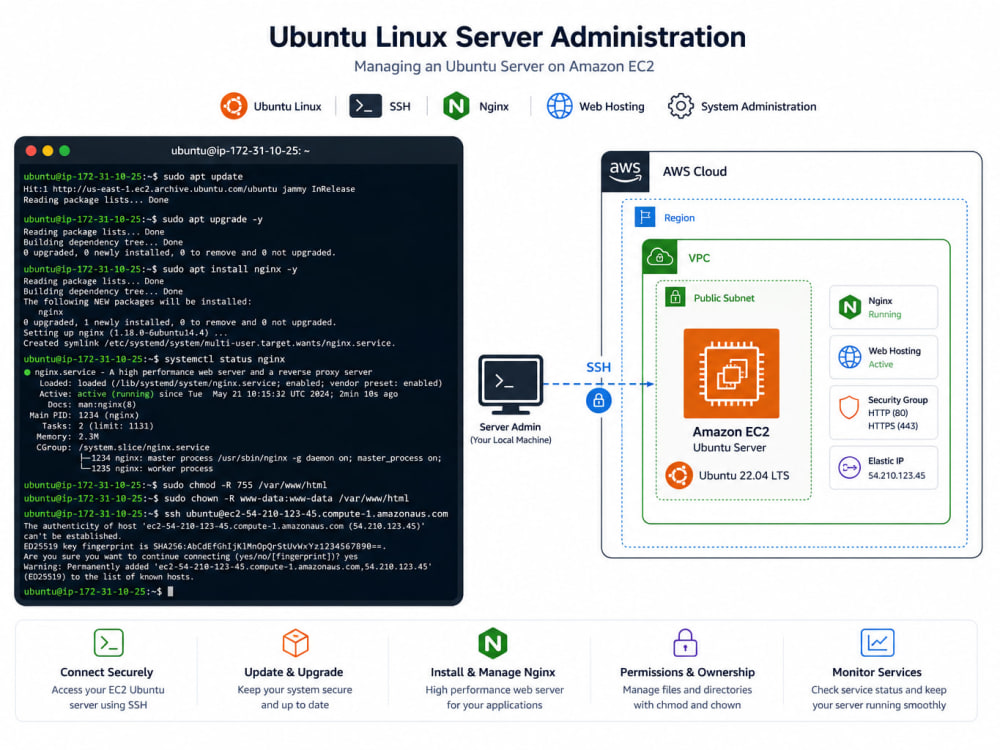
Task: Click the Web Hosting globe icon in header
Action: (559, 106)
